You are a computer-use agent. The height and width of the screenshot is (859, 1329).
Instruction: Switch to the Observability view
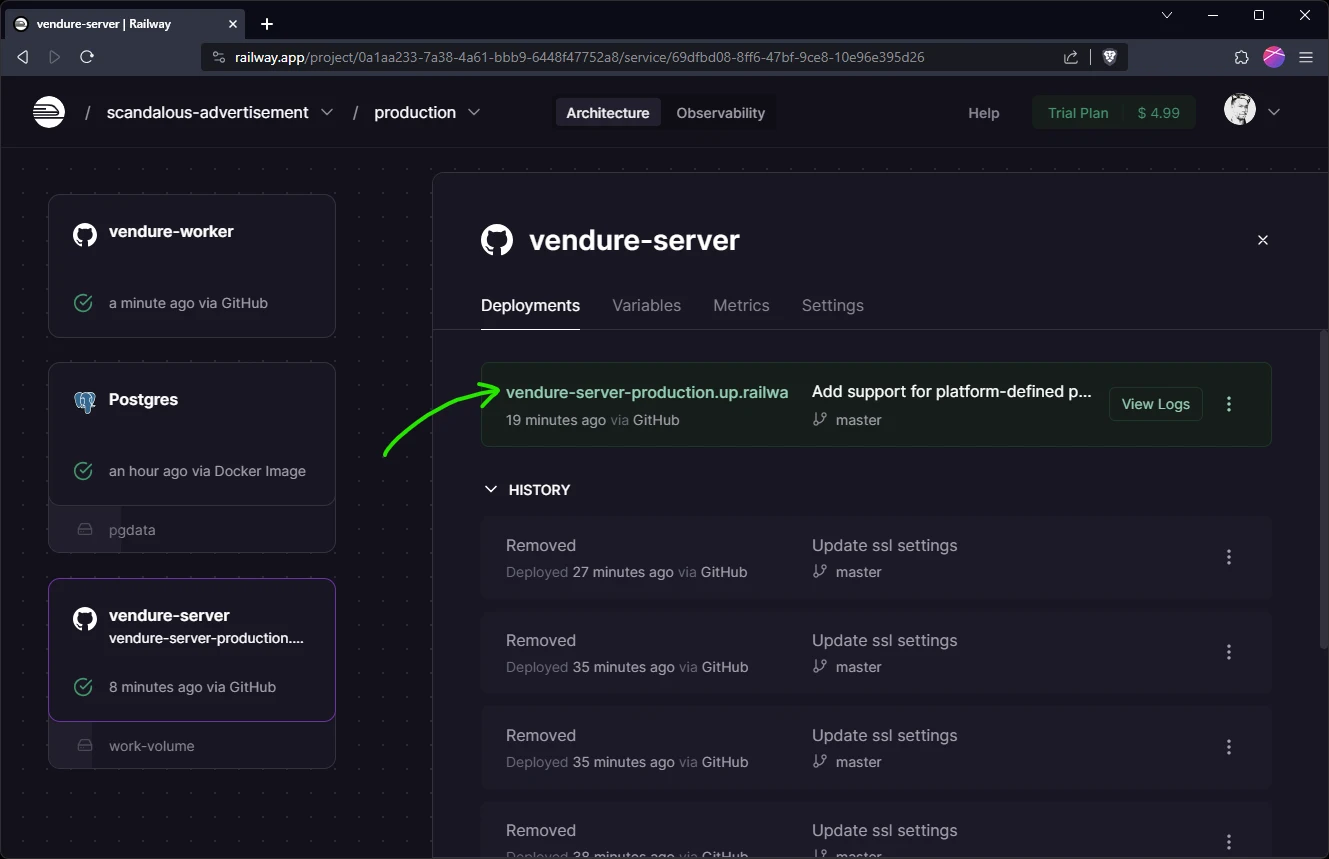pos(720,113)
